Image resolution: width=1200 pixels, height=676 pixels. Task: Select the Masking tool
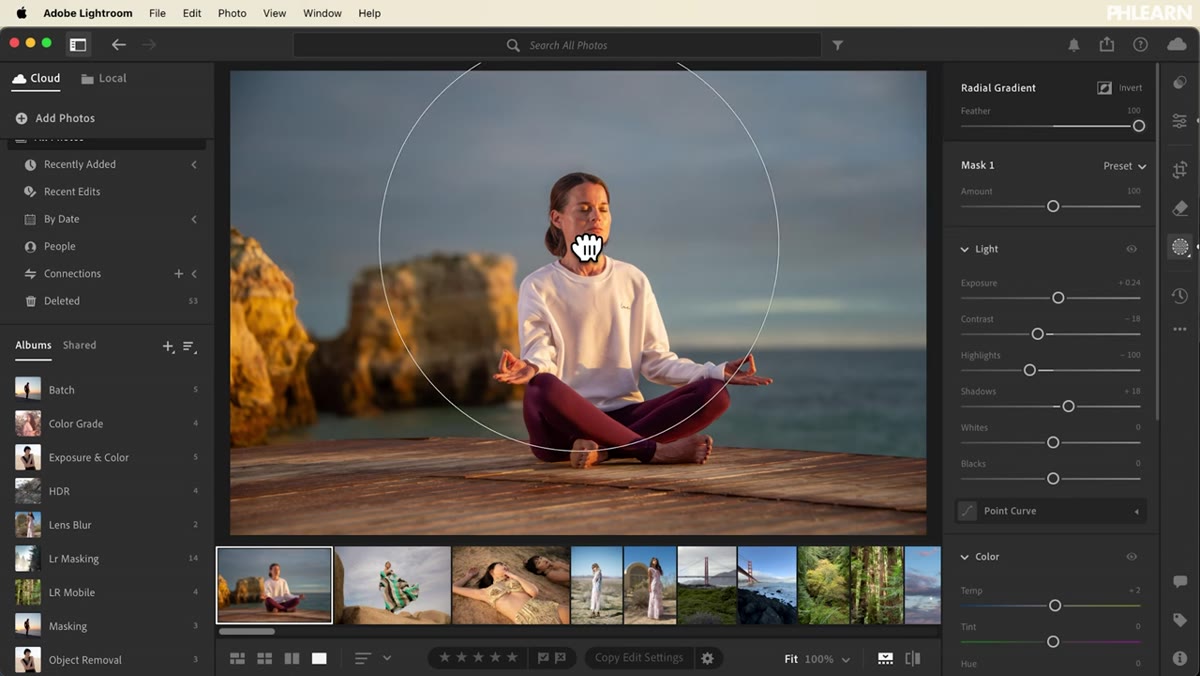(1180, 247)
